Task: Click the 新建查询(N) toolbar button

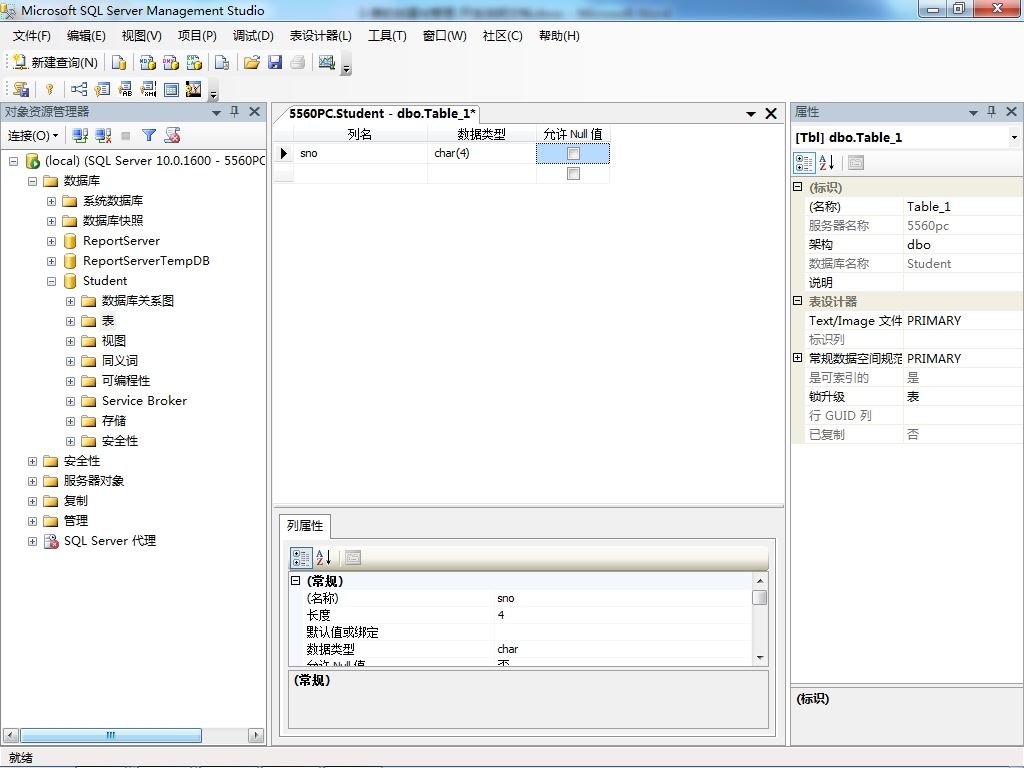Action: pos(56,63)
